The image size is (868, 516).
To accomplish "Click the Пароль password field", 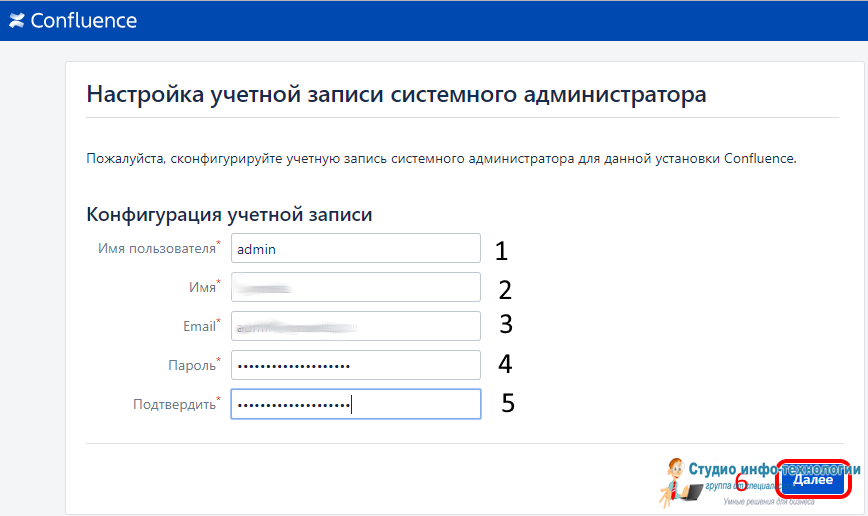I will point(355,366).
